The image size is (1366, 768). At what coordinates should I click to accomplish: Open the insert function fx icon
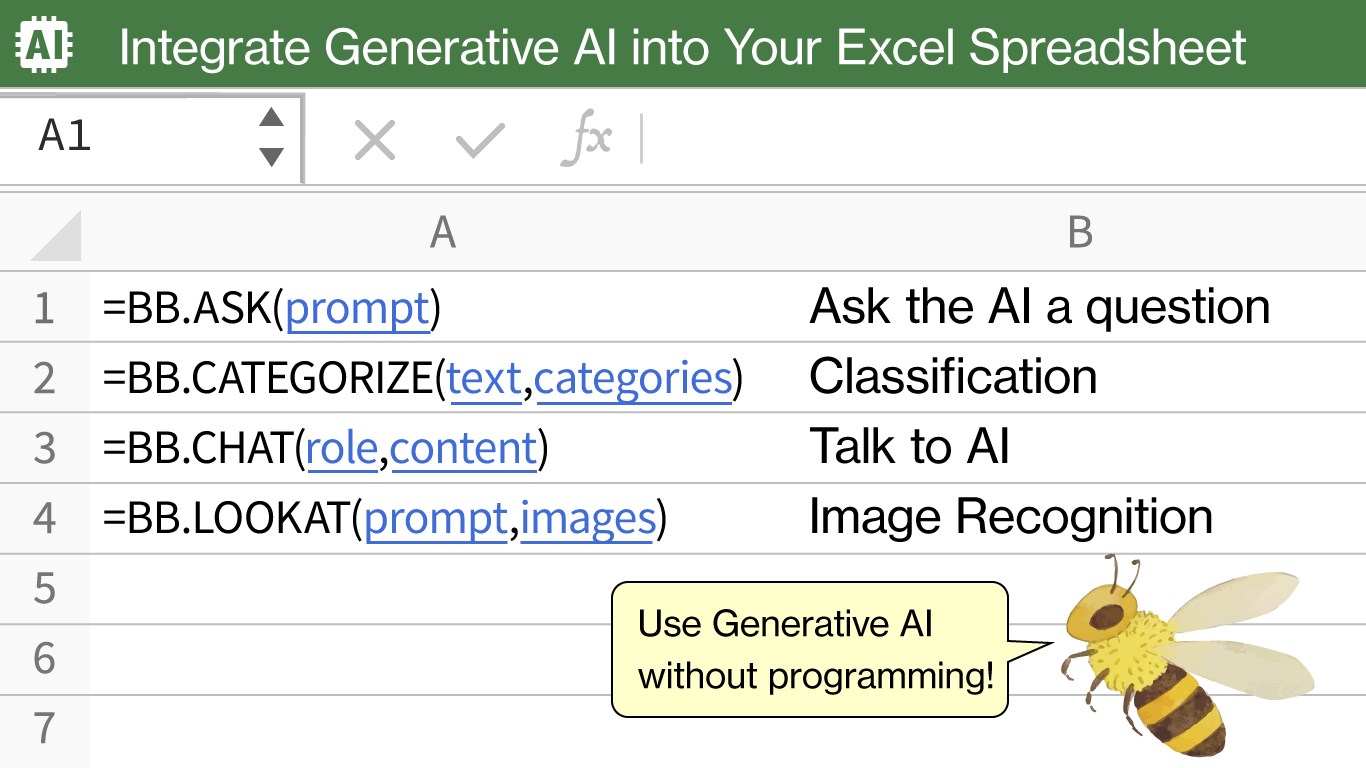(x=586, y=140)
